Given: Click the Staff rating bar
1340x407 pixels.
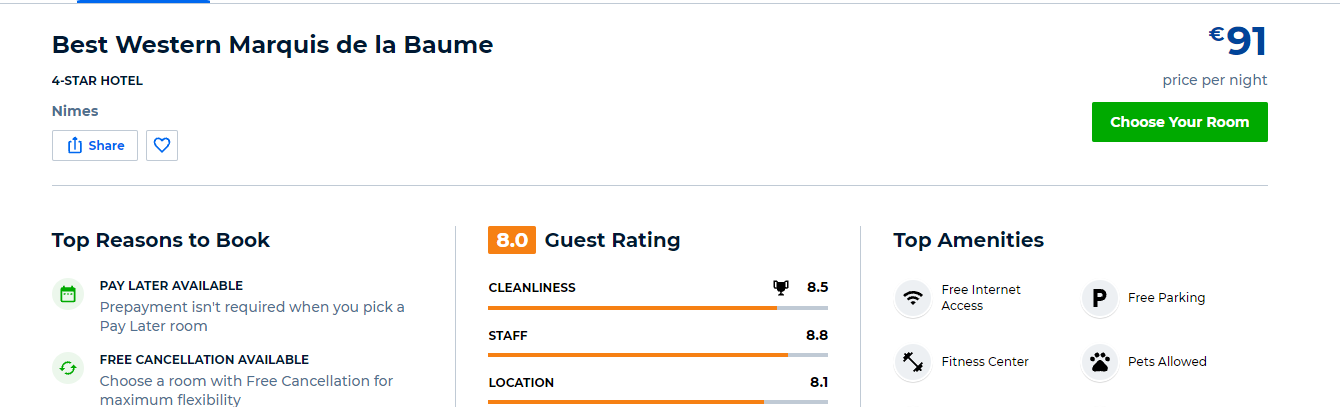Looking at the screenshot, I should point(658,355).
